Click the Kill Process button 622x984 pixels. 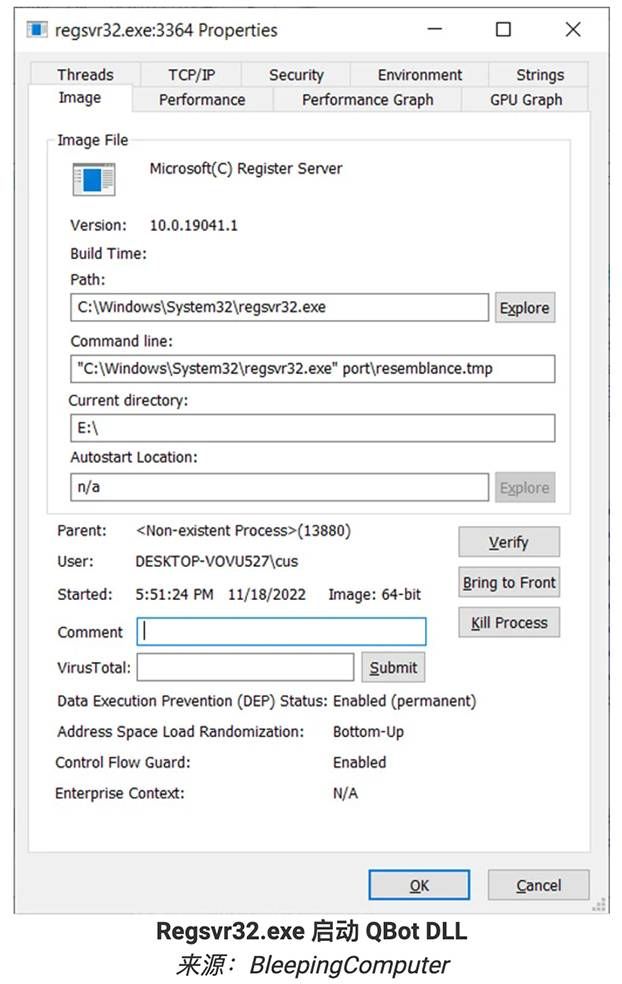[x=508, y=623]
